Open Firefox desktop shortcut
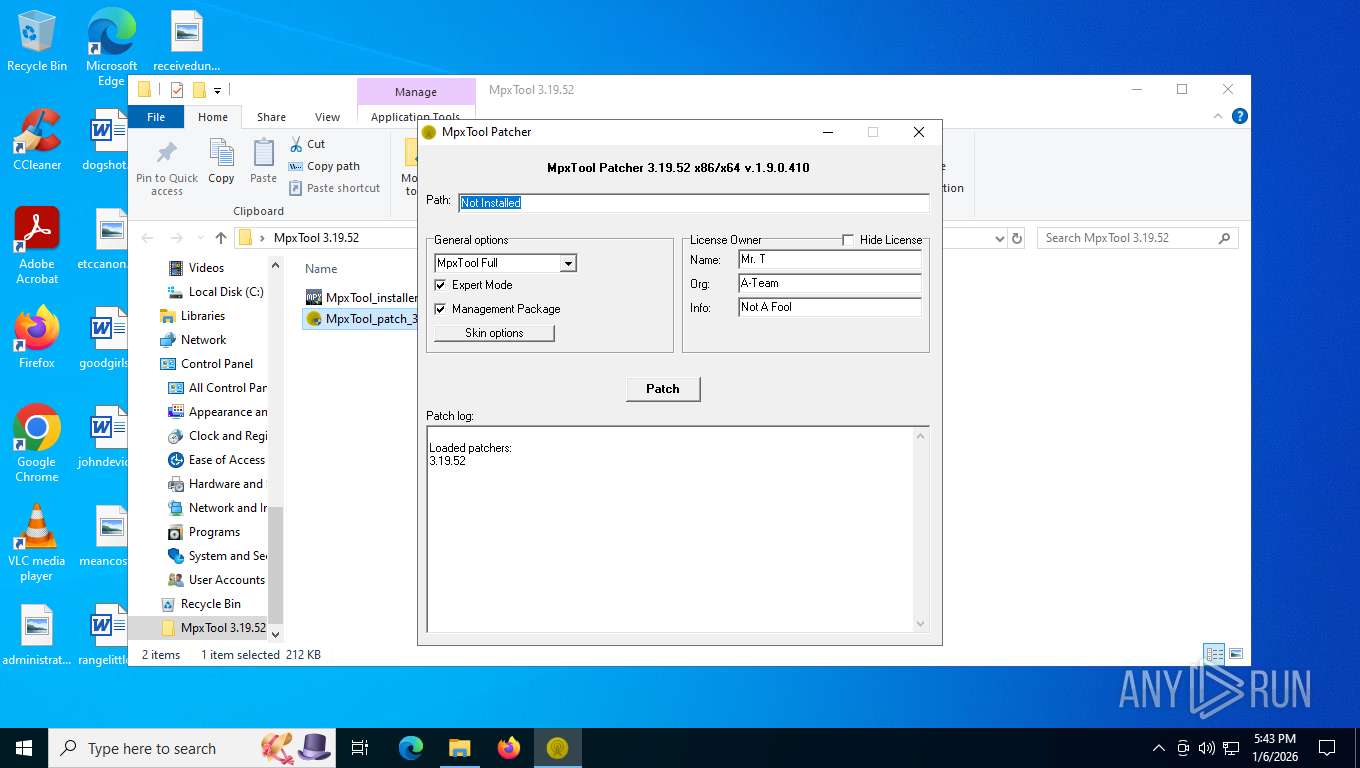 coord(37,338)
